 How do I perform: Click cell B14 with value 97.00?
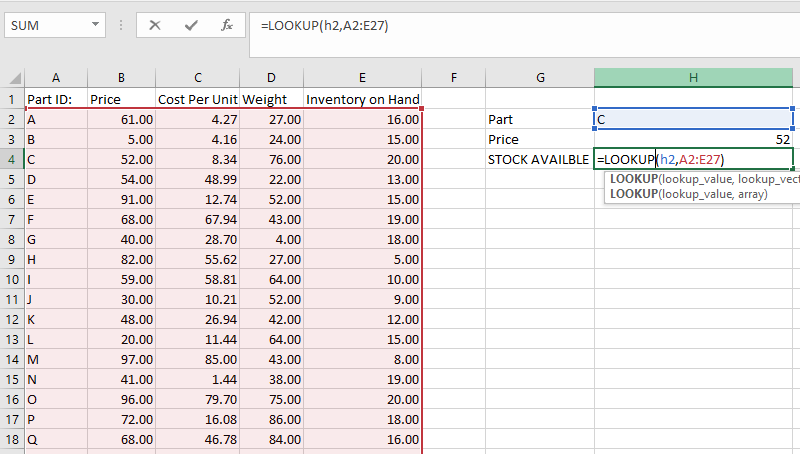[121, 359]
